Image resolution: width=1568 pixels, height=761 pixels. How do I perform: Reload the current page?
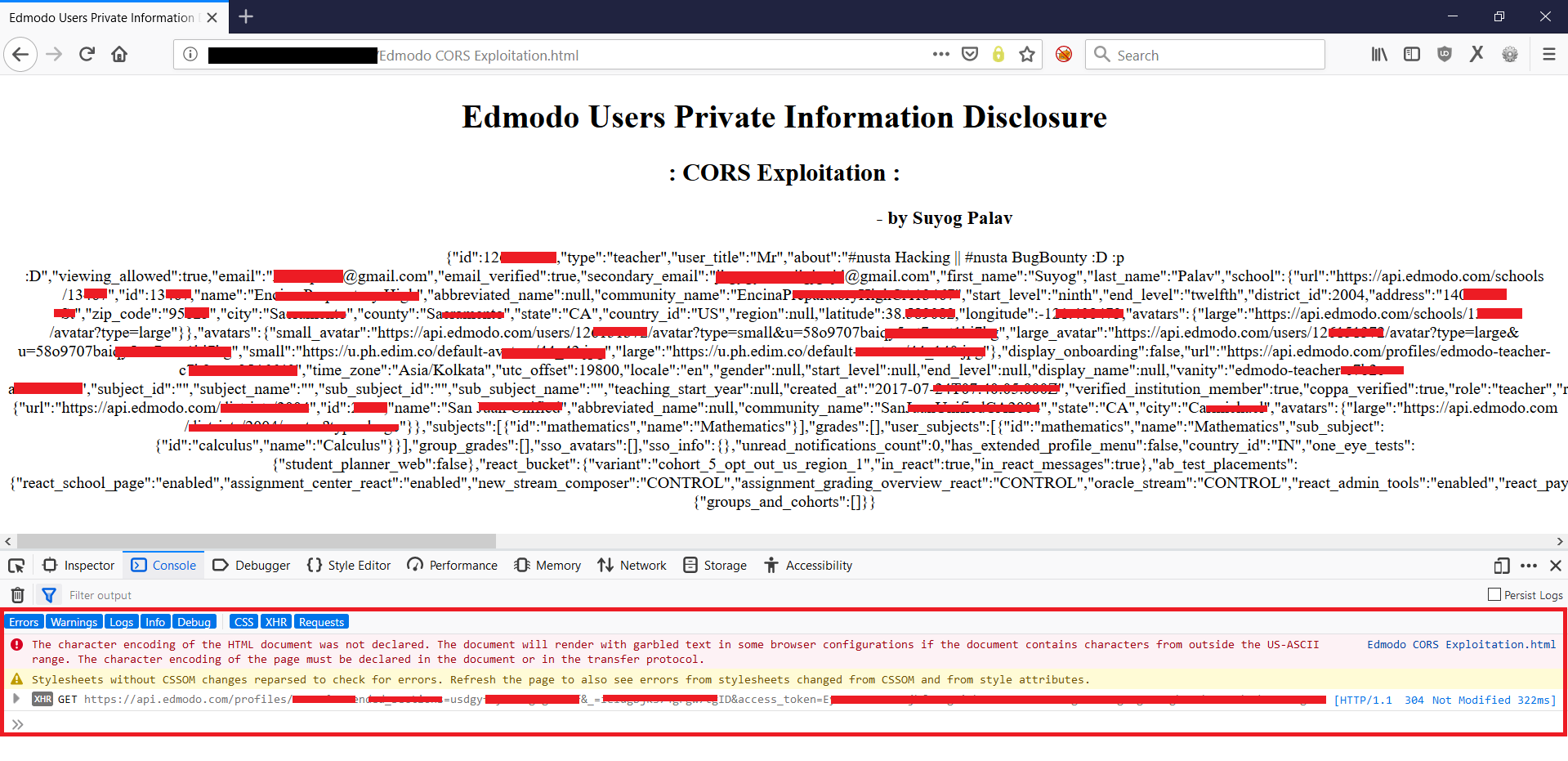87,55
